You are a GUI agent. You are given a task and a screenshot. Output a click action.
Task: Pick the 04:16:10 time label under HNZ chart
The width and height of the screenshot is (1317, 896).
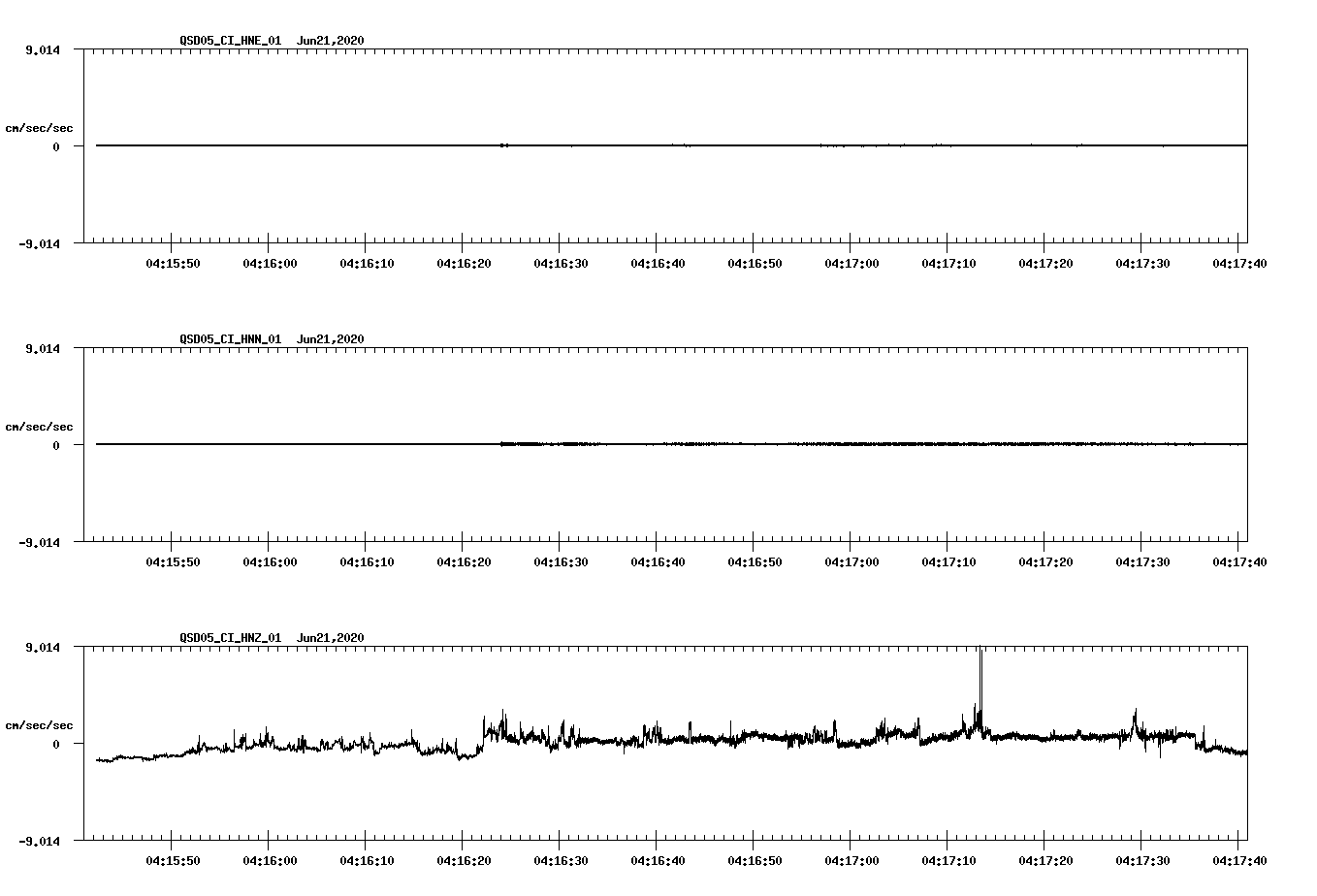pyautogui.click(x=367, y=860)
